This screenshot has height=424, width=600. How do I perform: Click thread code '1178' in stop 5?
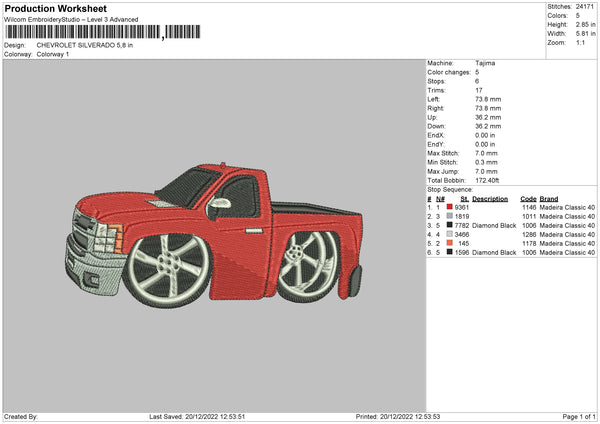point(529,243)
